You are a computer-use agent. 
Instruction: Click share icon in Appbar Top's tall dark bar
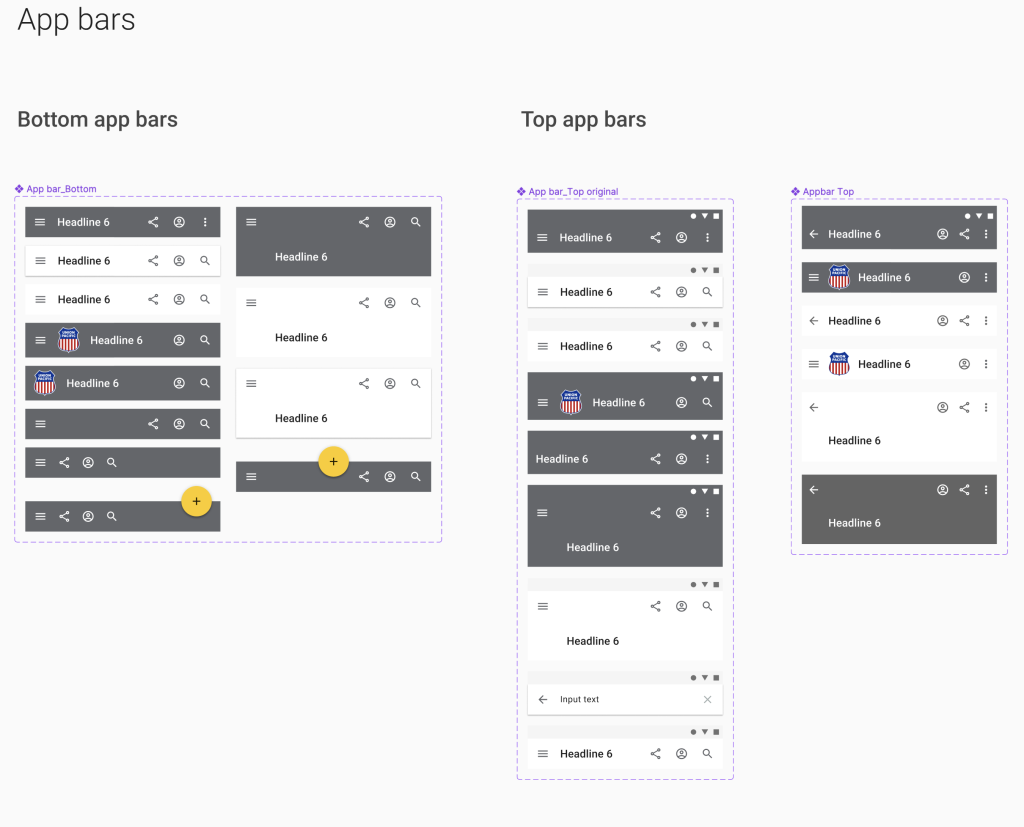point(965,490)
